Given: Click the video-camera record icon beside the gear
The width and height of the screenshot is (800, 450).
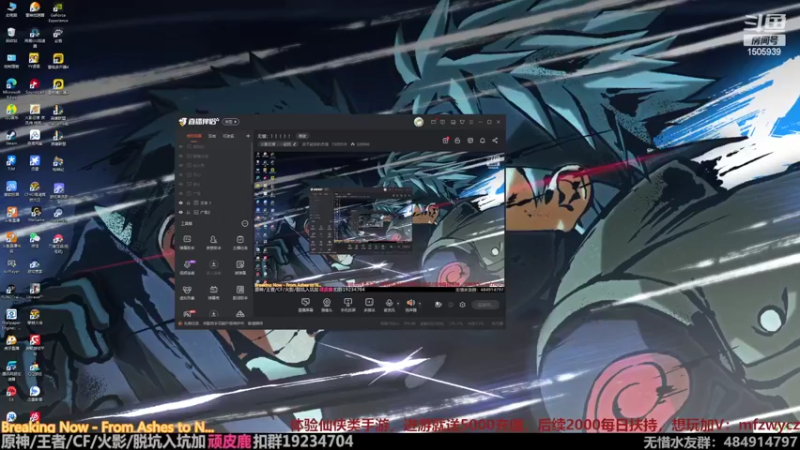Looking at the screenshot, I should (438, 305).
